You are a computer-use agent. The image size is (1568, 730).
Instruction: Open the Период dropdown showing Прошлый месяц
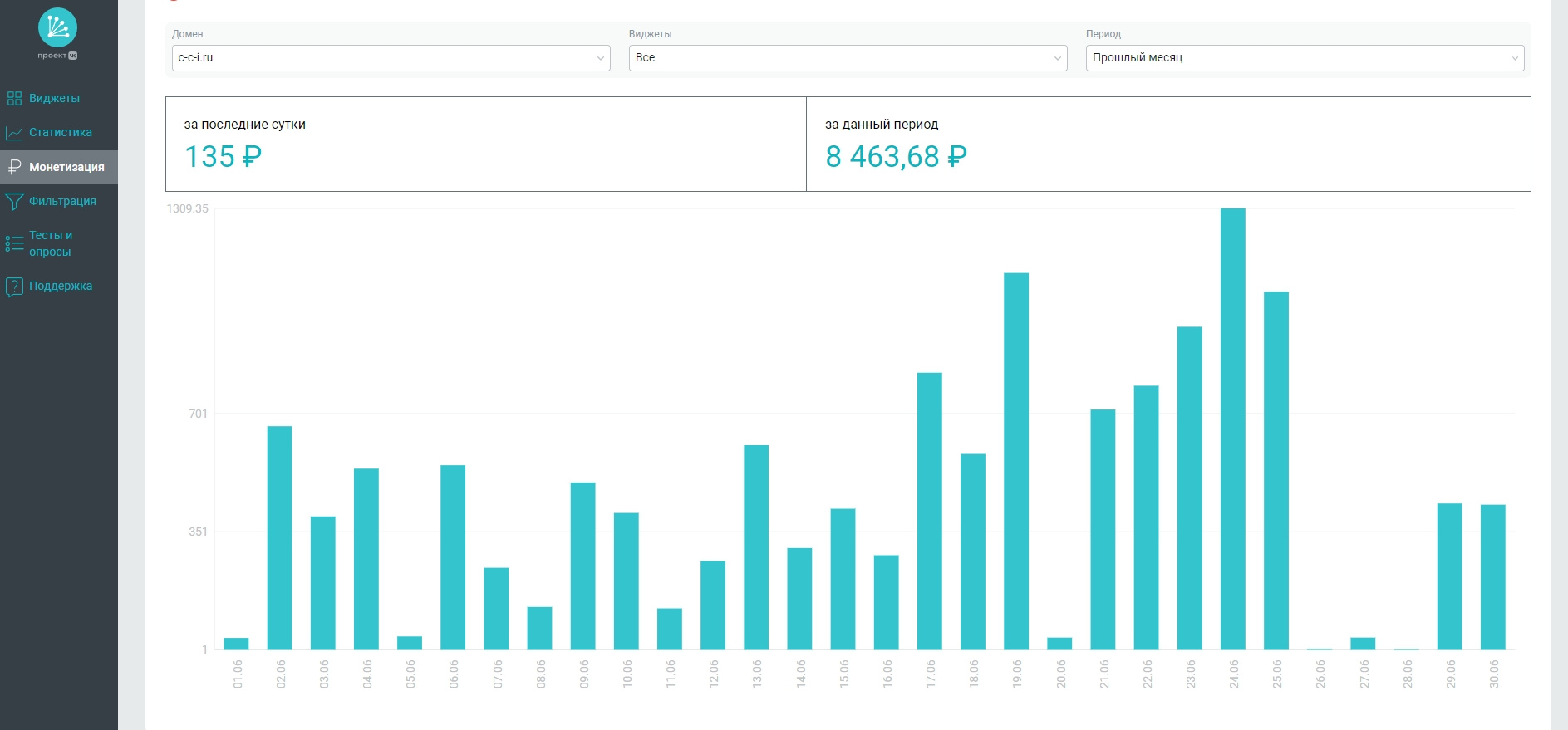1305,58
